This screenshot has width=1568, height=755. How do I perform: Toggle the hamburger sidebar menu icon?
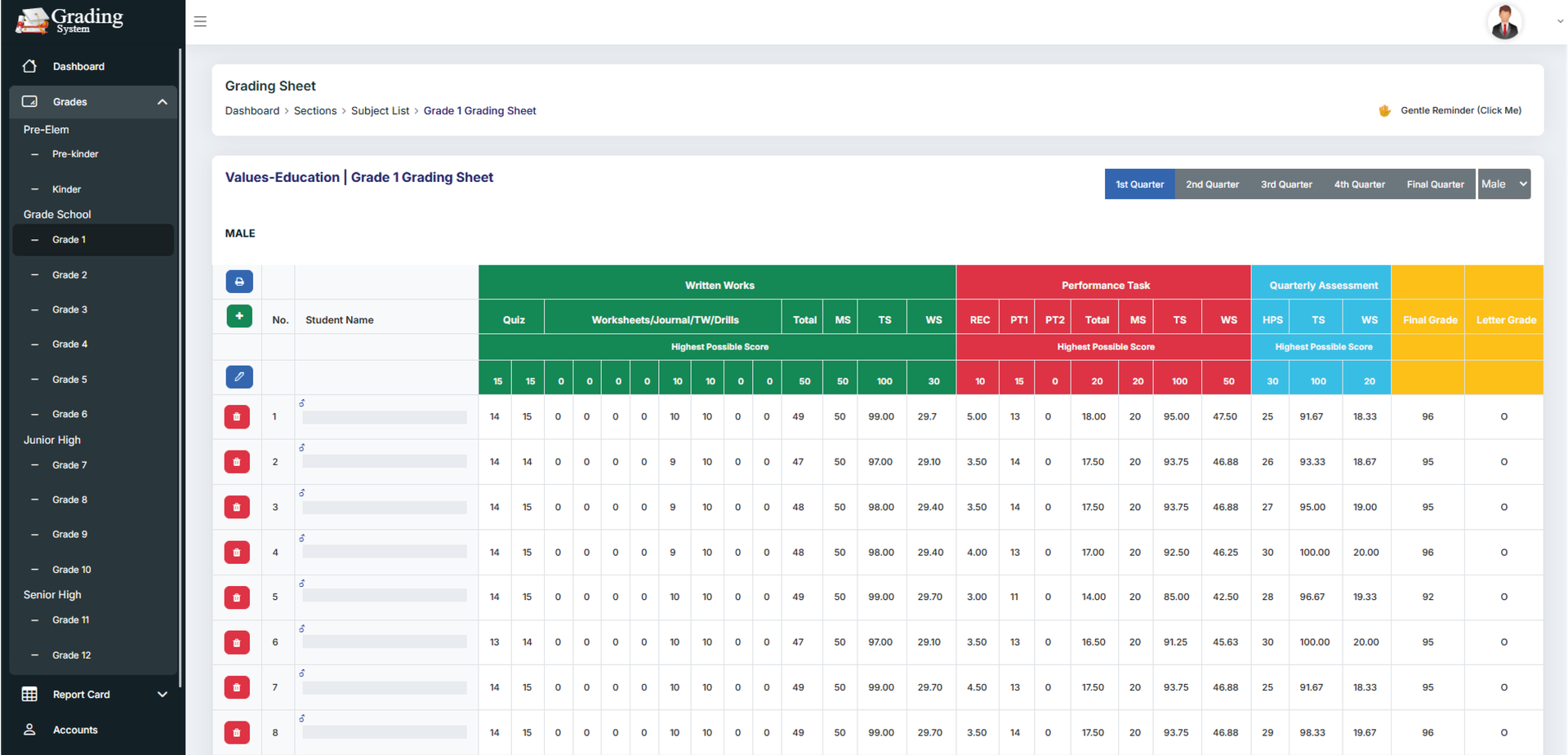pos(200,22)
